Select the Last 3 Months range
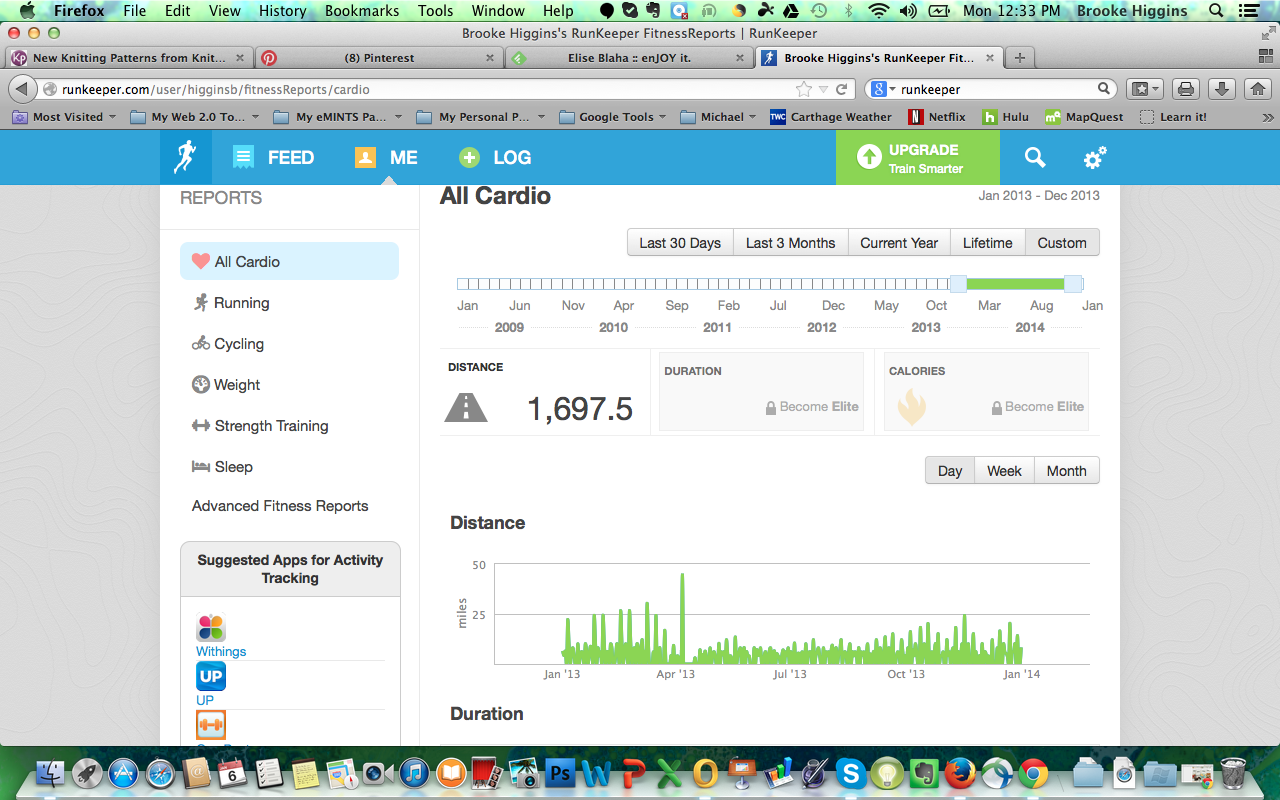 point(791,243)
